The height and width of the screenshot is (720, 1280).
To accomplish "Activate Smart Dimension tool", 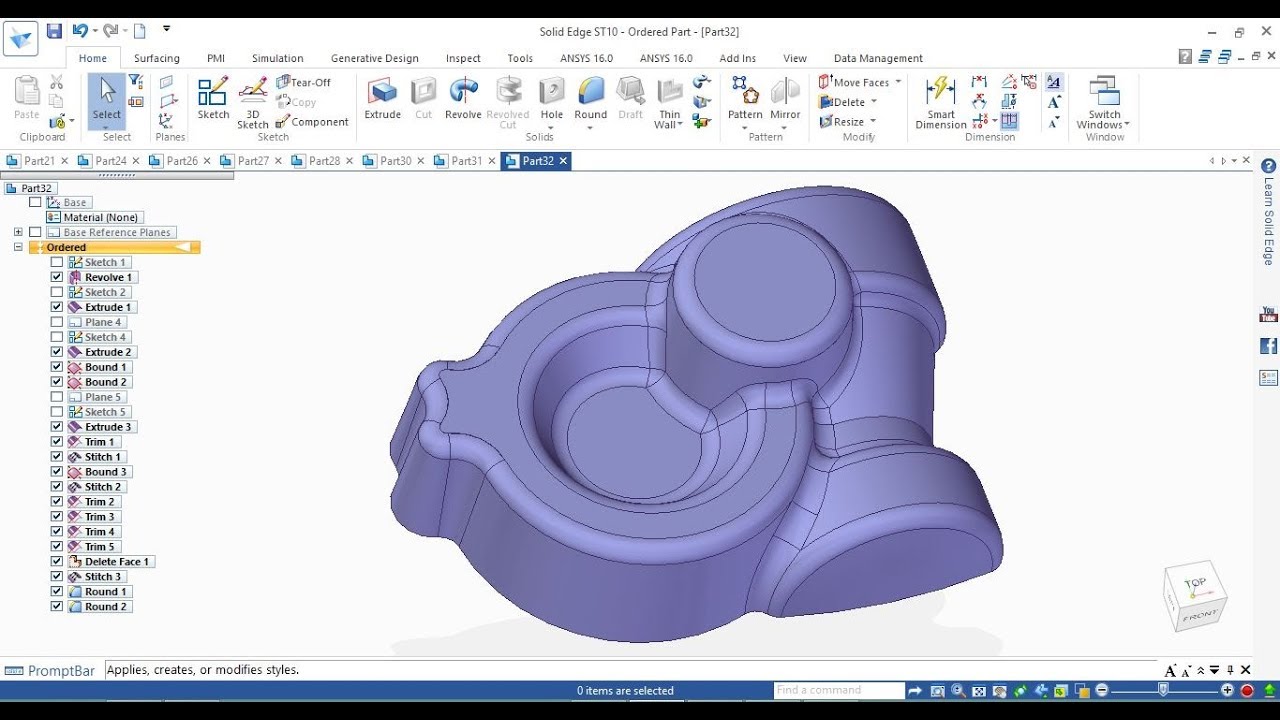I will (941, 103).
